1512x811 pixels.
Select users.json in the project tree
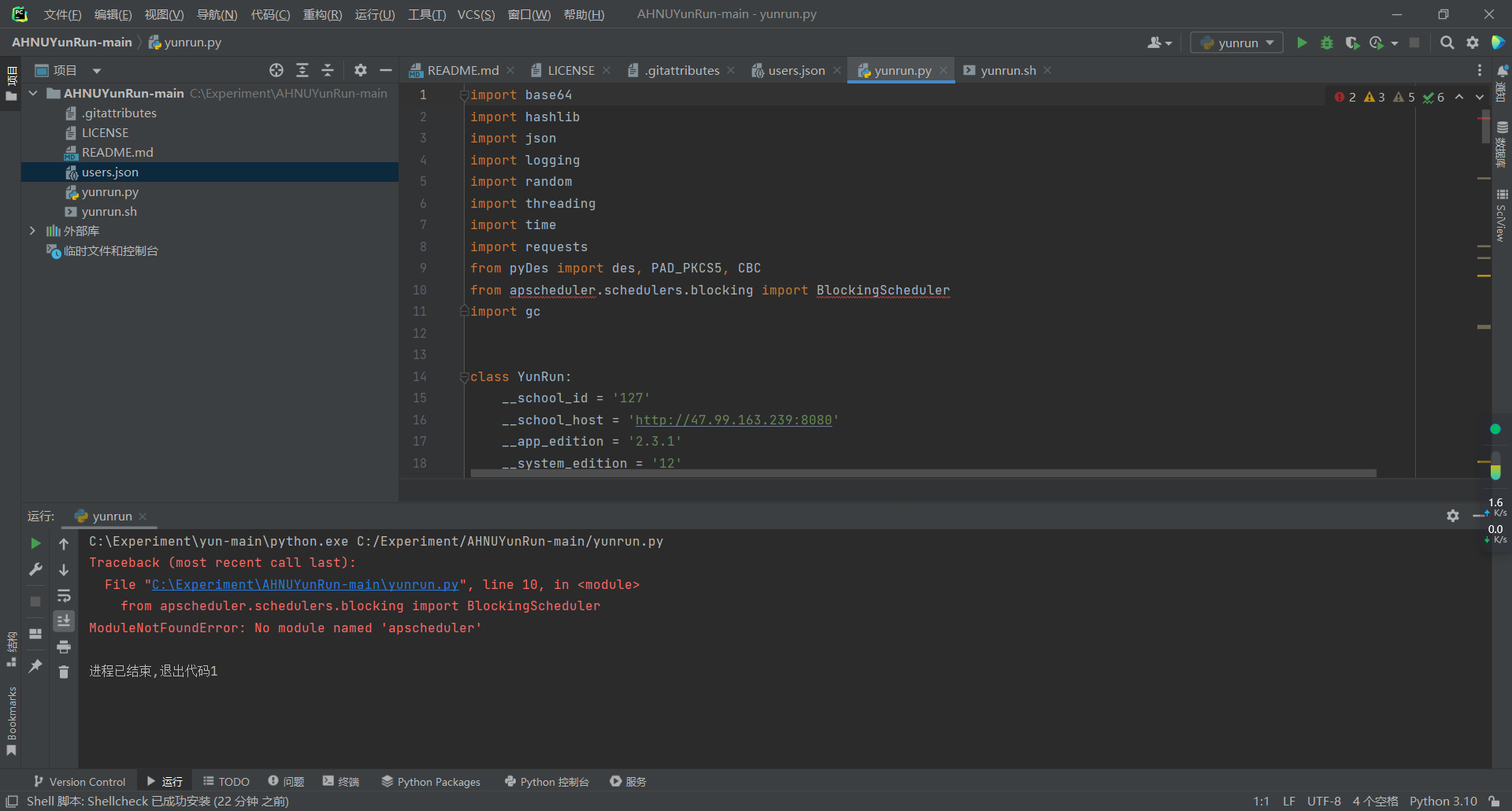click(x=110, y=172)
